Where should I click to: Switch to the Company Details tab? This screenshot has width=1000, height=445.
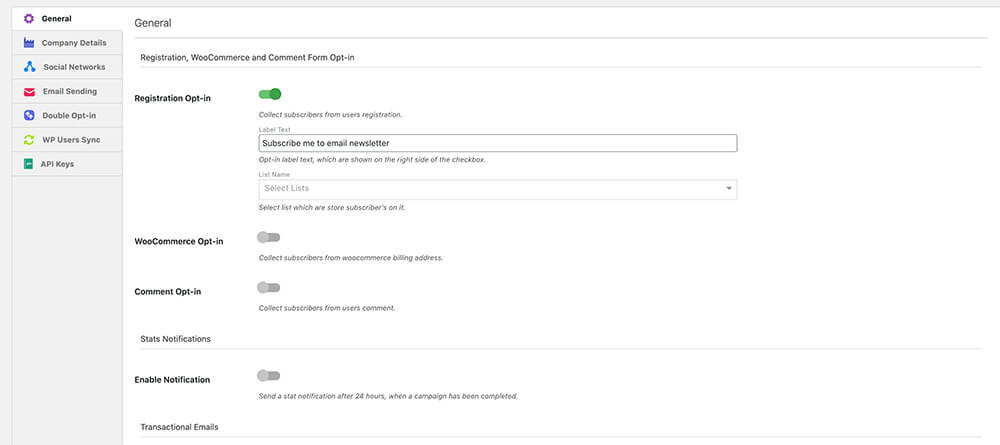74,43
